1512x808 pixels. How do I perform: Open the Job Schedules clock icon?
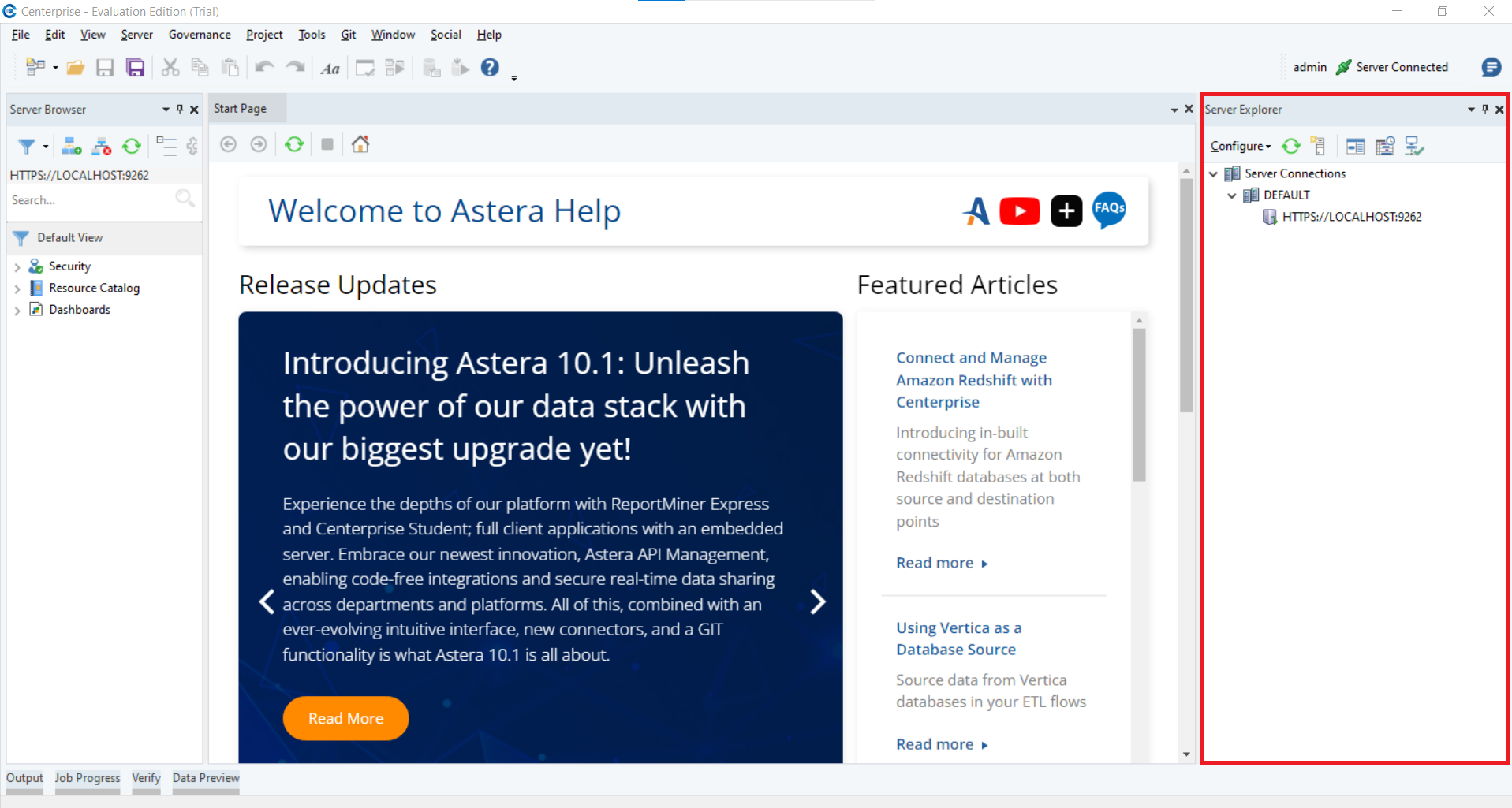coord(1385,146)
